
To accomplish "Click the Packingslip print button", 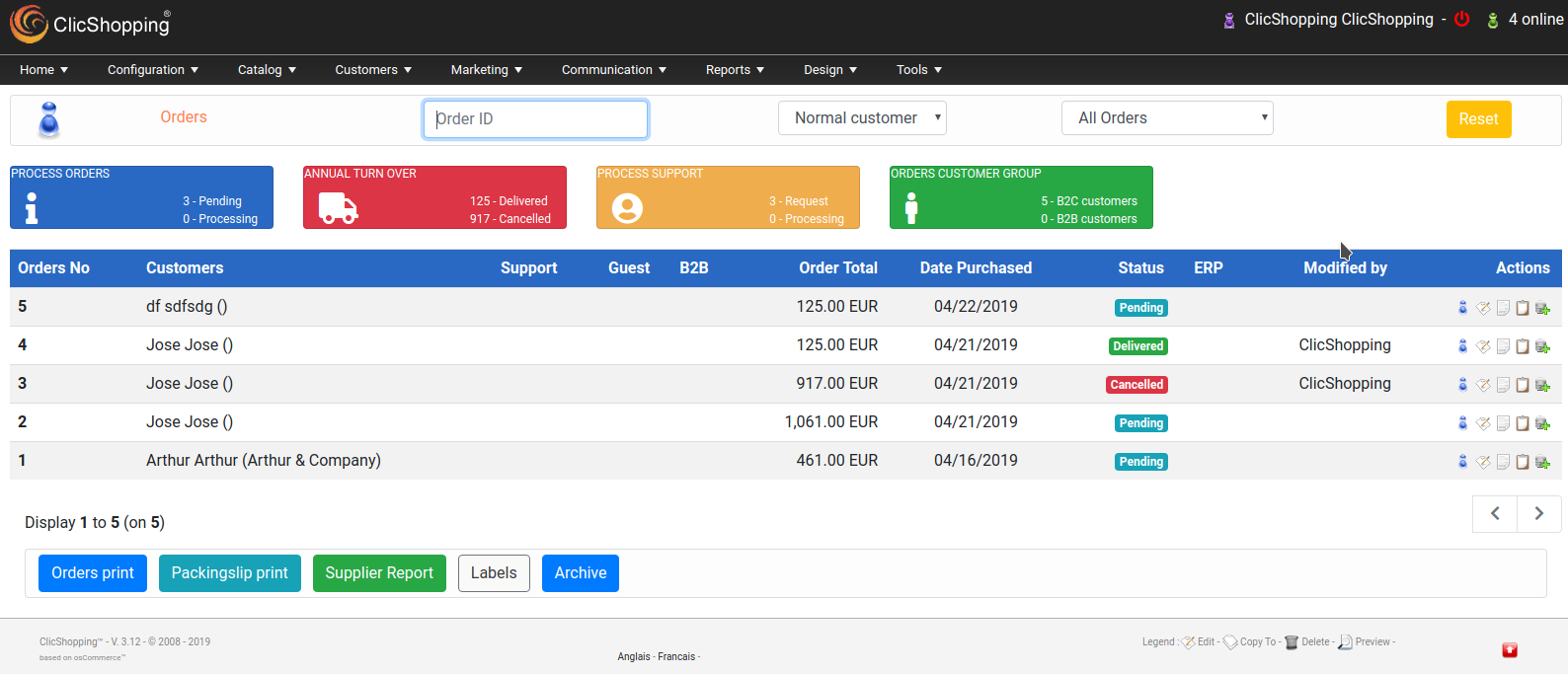I will [x=230, y=573].
